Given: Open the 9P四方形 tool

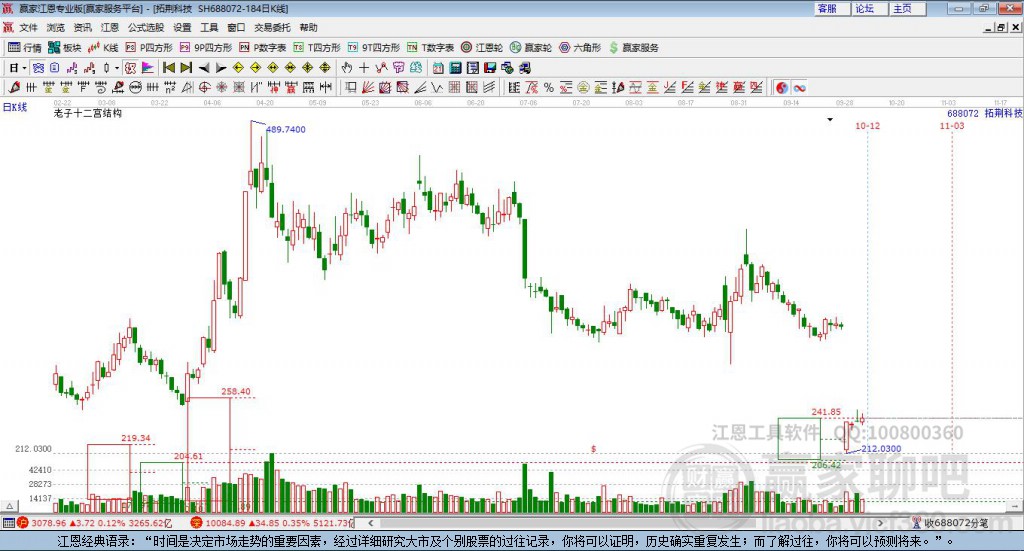Looking at the screenshot, I should click(205, 48).
